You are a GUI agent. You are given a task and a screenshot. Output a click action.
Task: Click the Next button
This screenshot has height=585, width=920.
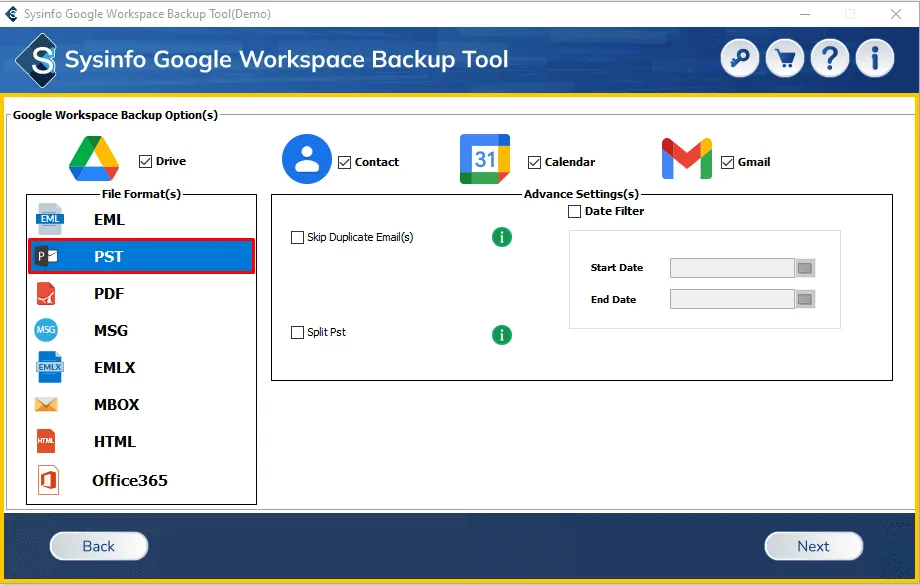click(x=813, y=546)
